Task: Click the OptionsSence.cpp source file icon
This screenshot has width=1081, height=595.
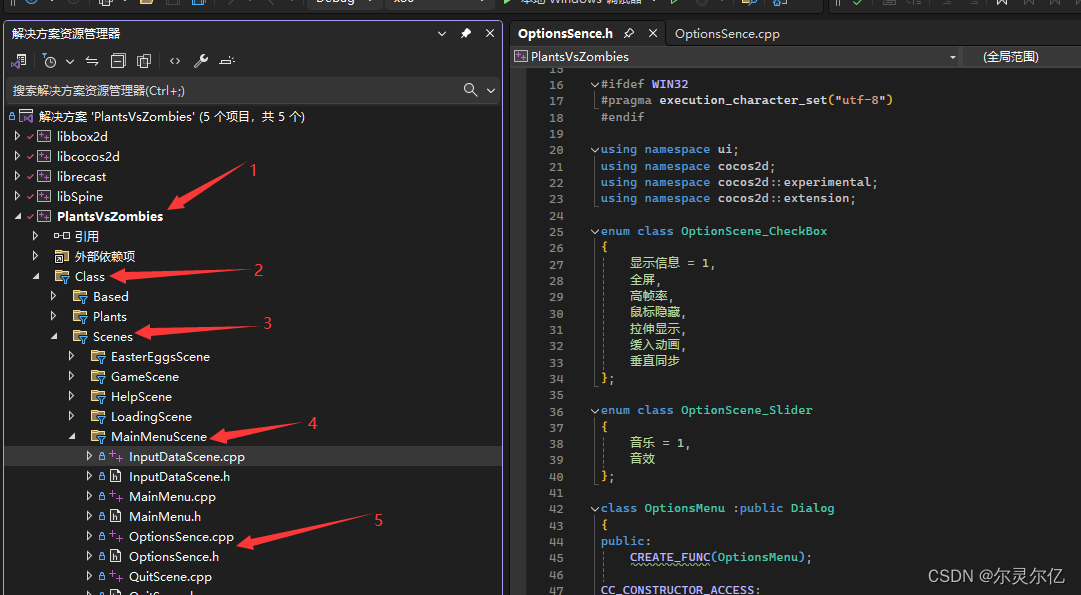Action: (116, 536)
